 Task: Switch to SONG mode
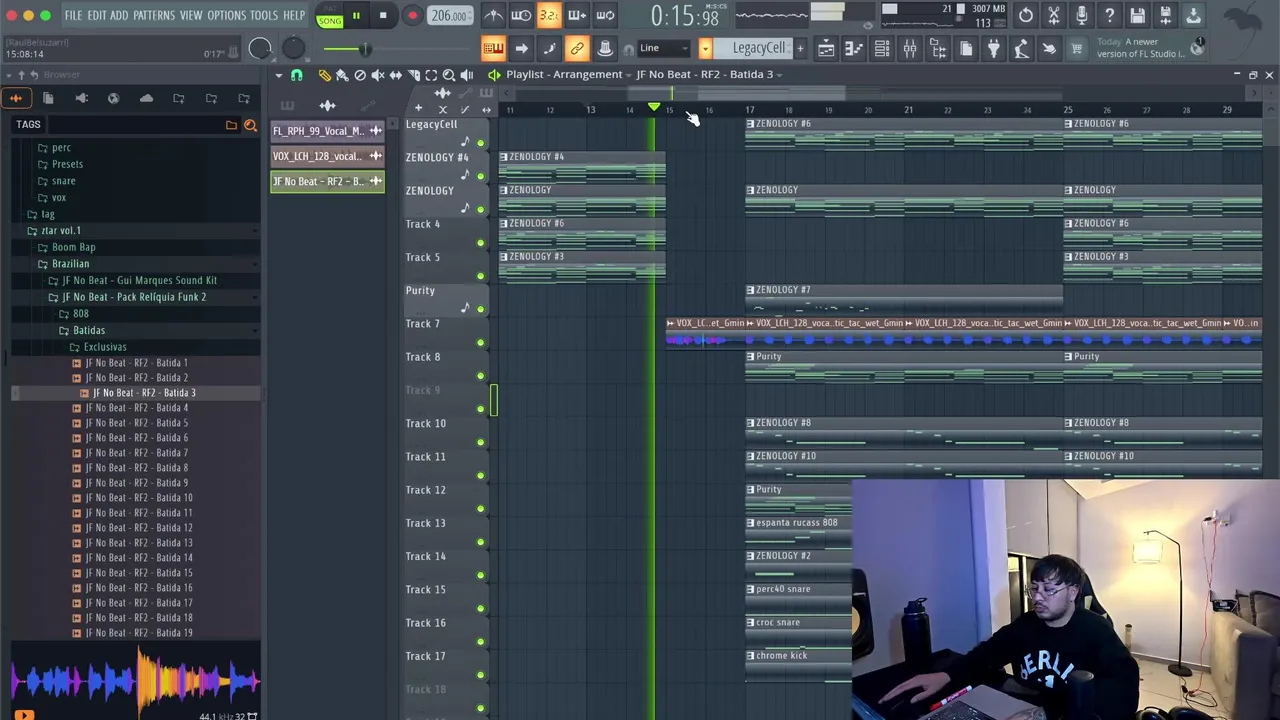(330, 20)
